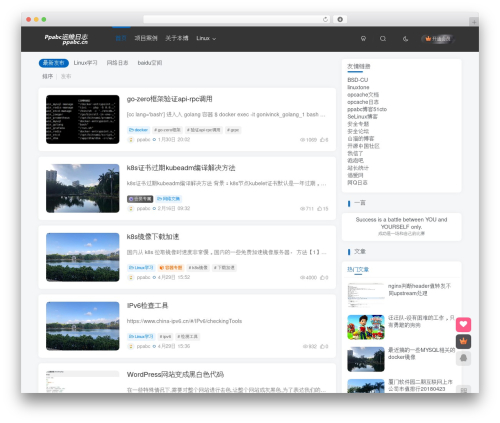Image resolution: width=500 pixels, height=423 pixels.
Task: Open the go-zero api-rpc article title
Action: pyautogui.click(x=169, y=99)
